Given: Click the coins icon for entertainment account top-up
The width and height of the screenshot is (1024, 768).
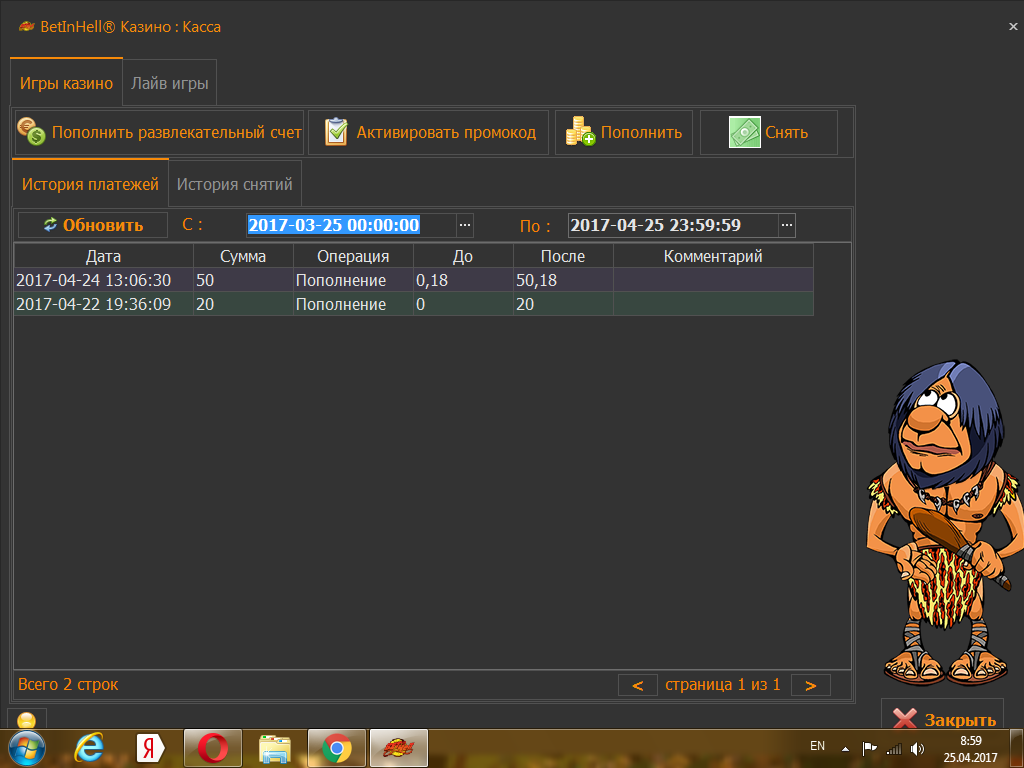Looking at the screenshot, I should click(31, 132).
